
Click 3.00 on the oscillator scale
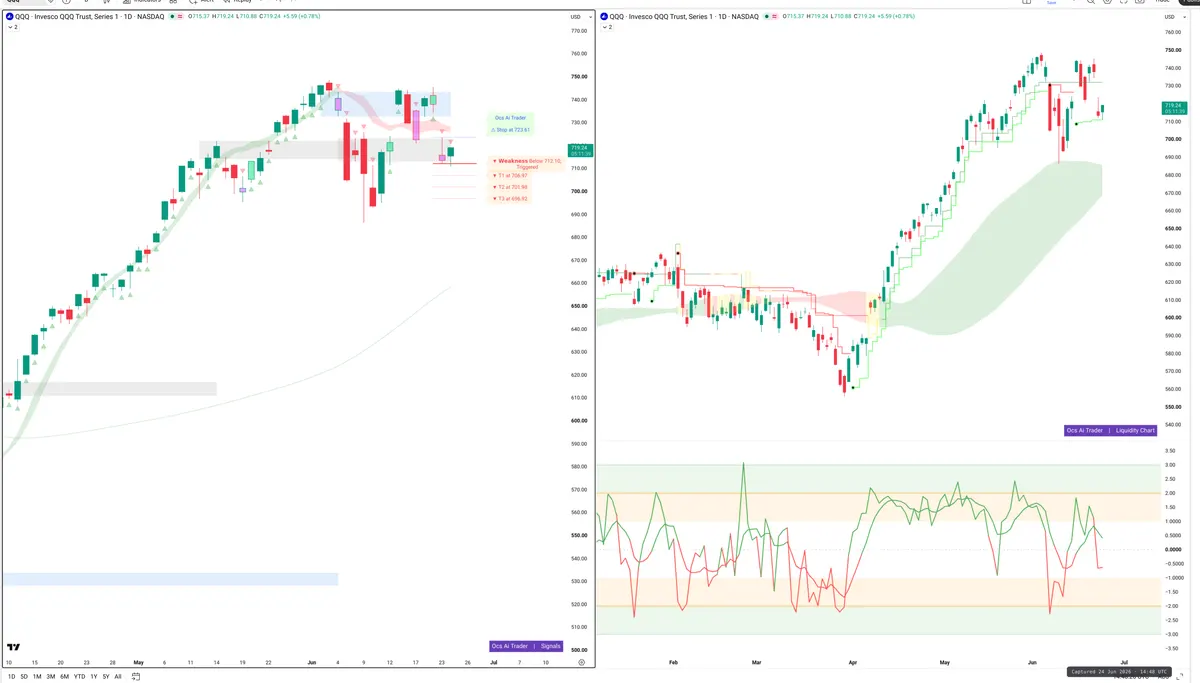1170,465
